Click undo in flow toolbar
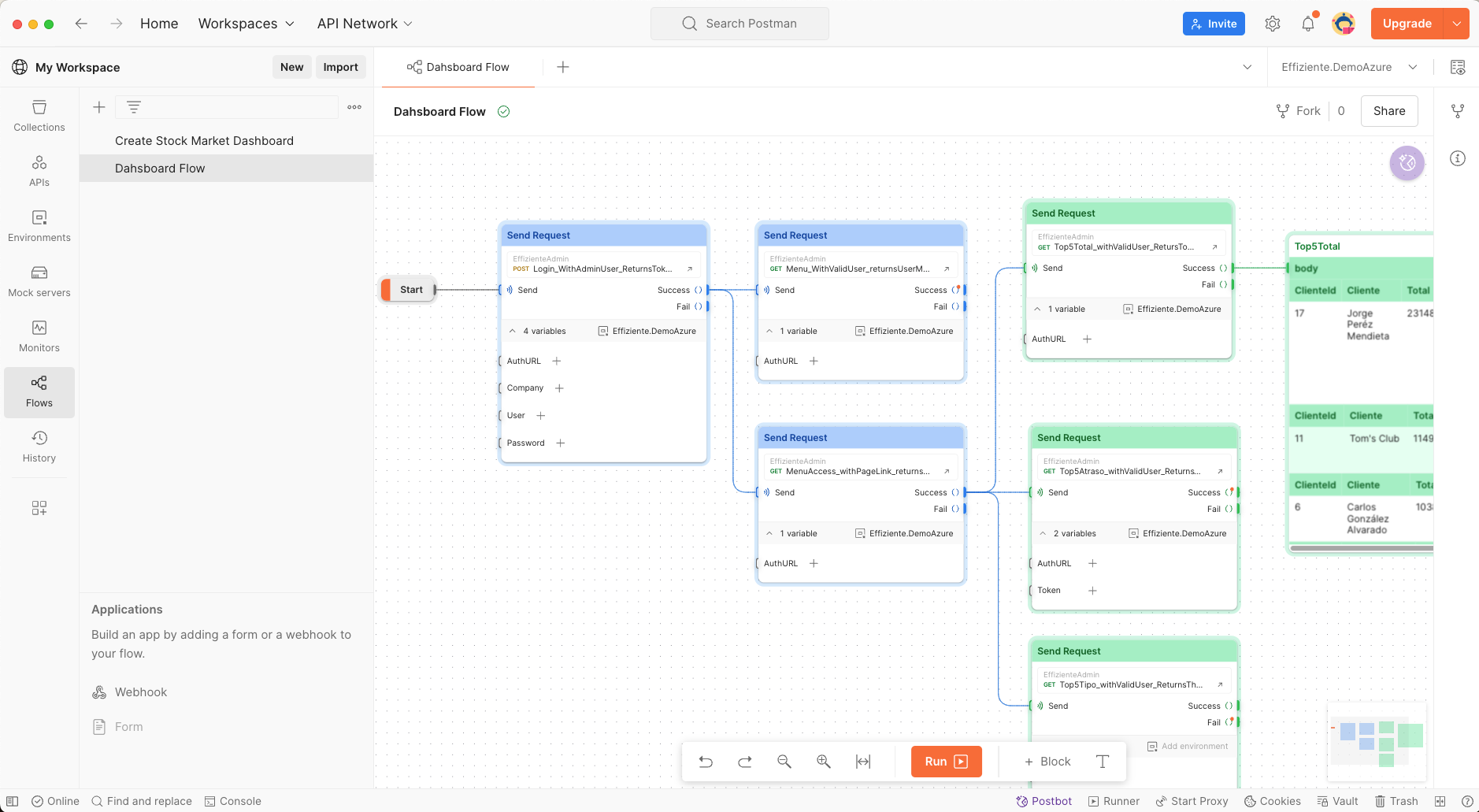 [x=706, y=762]
